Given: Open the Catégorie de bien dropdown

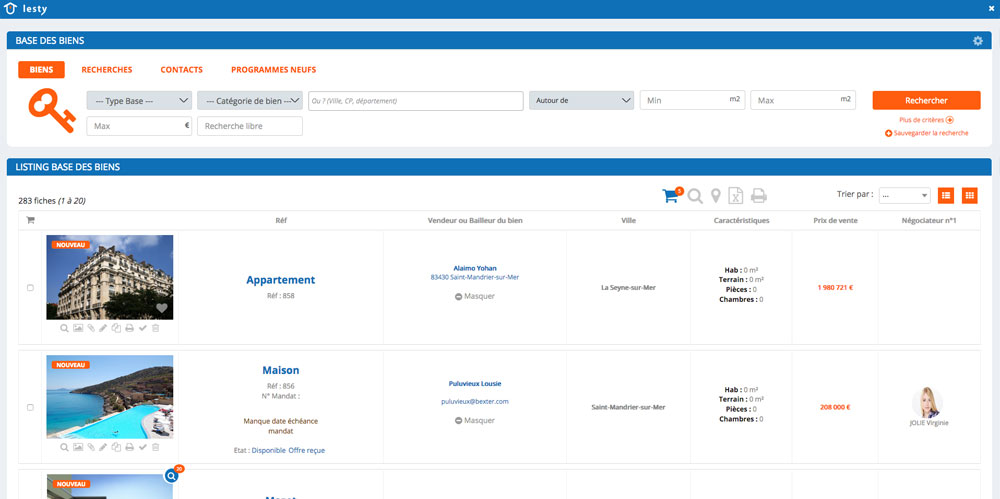Looking at the screenshot, I should (x=249, y=100).
